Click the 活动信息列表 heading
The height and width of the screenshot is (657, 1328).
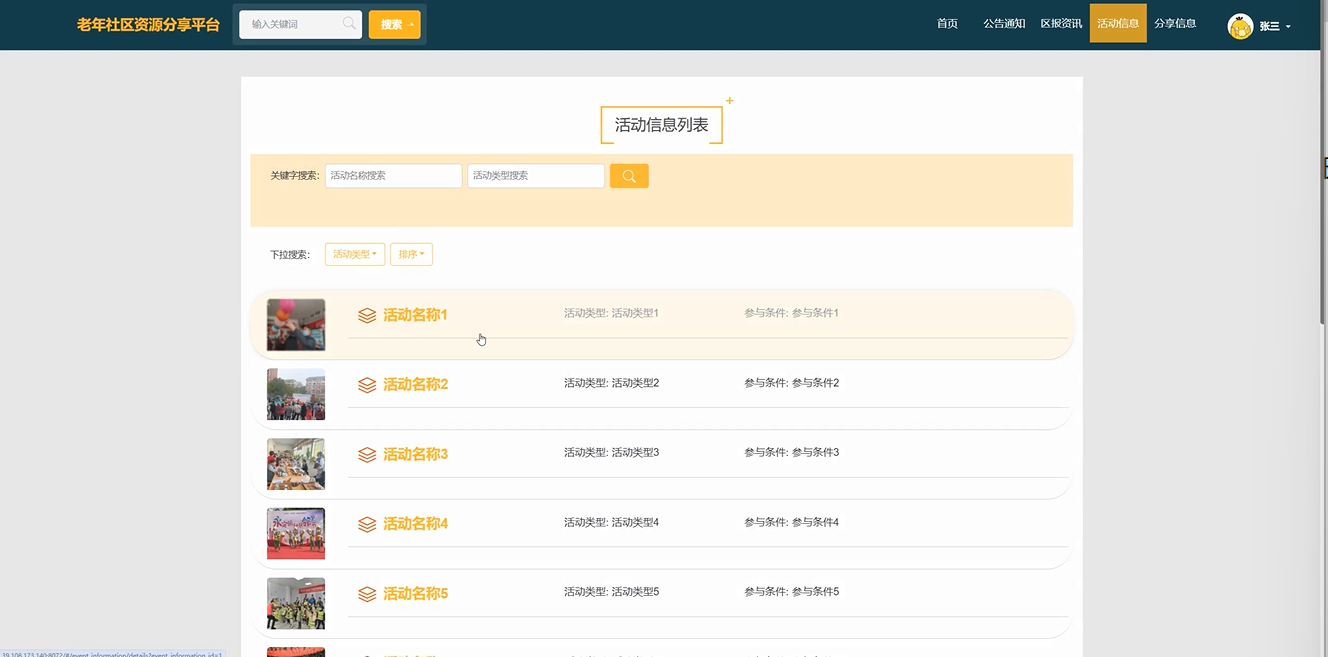[661, 125]
